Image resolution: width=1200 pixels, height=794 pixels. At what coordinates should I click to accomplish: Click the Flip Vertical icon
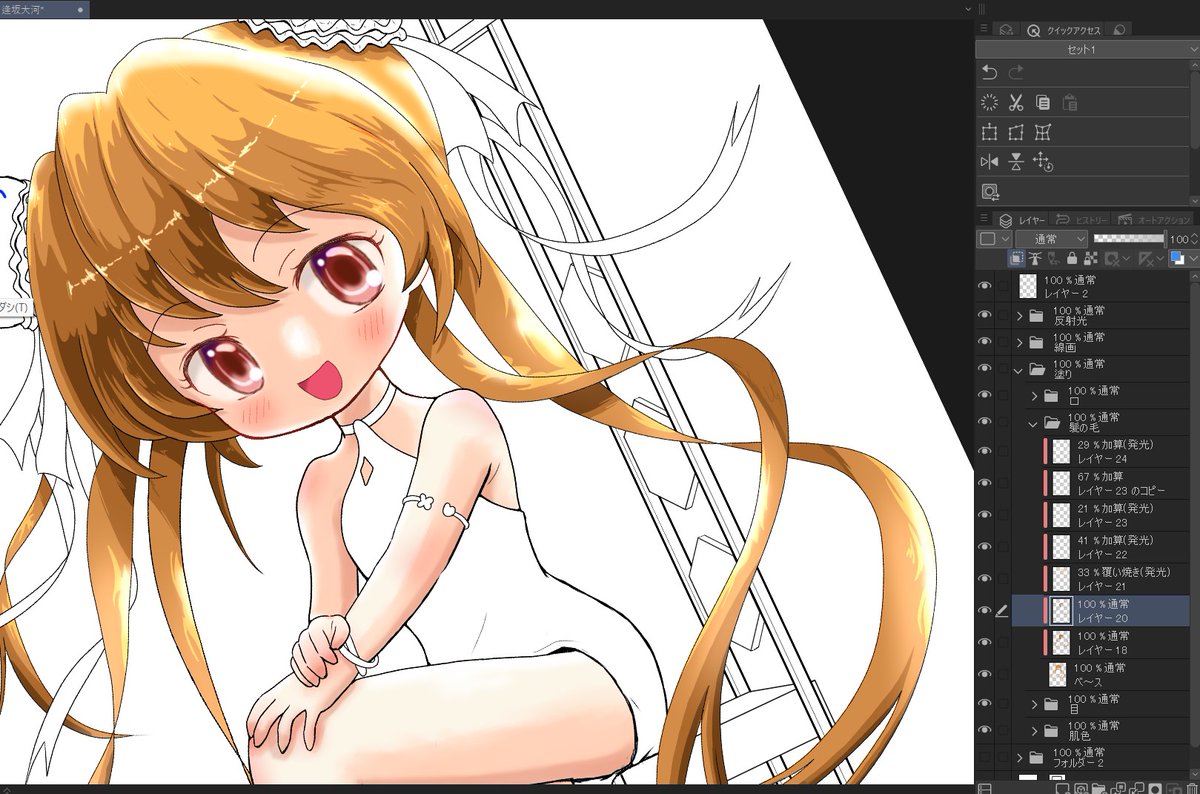click(1016, 161)
